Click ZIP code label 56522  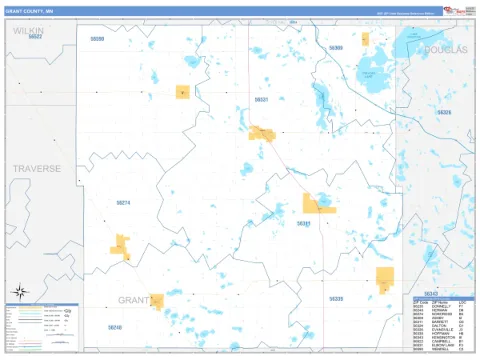[35, 37]
